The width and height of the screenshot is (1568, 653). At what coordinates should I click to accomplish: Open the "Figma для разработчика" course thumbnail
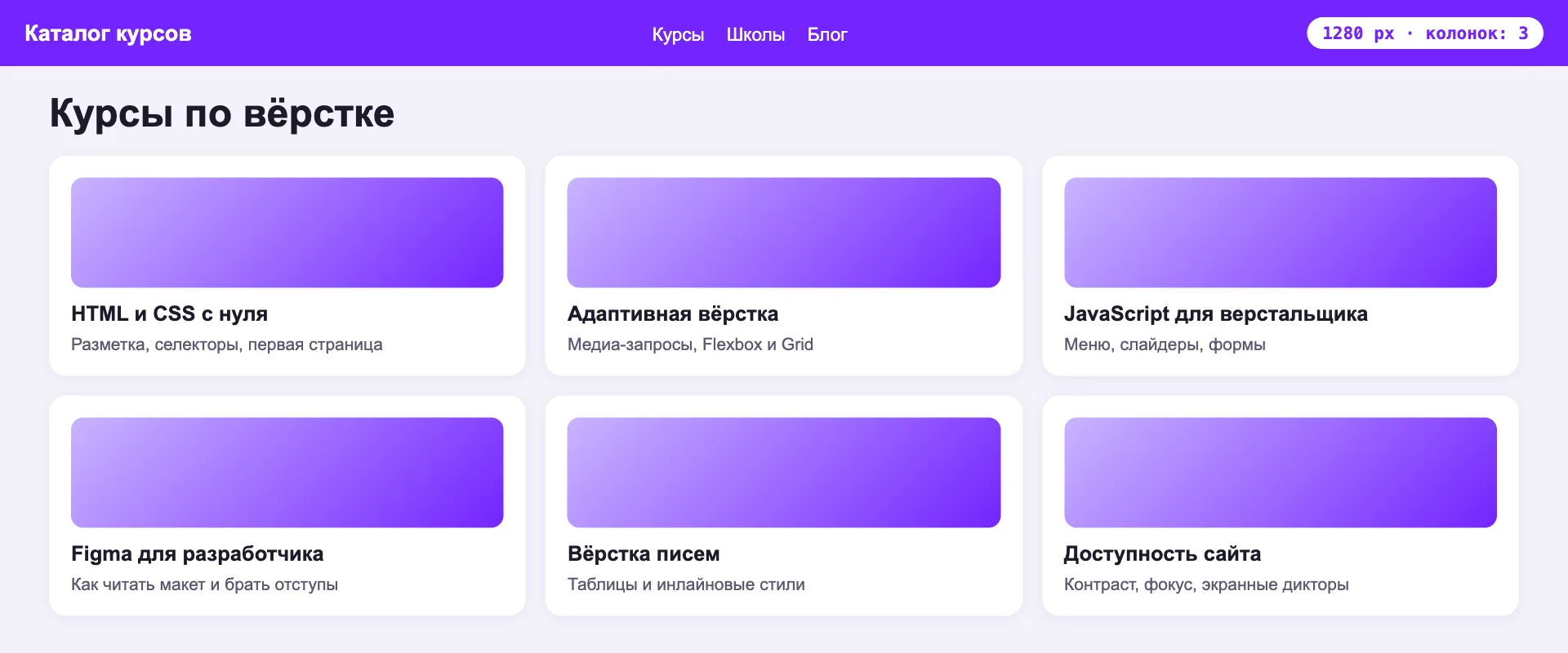coord(287,473)
